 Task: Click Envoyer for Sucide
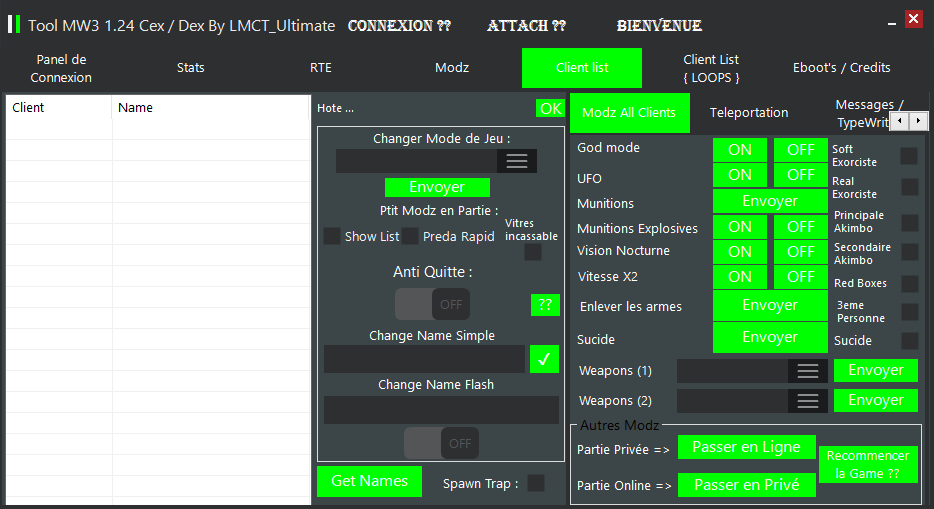click(x=770, y=338)
